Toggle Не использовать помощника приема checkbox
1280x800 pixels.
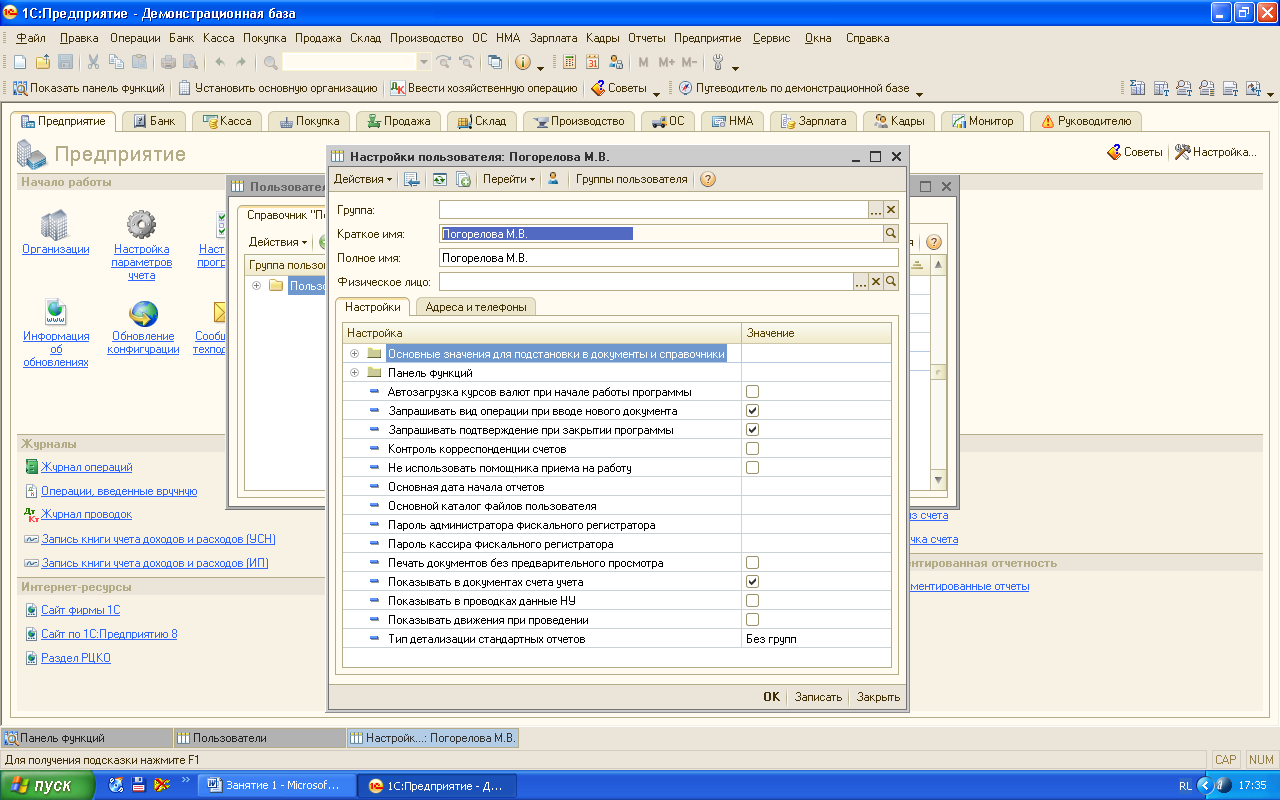[752, 468]
